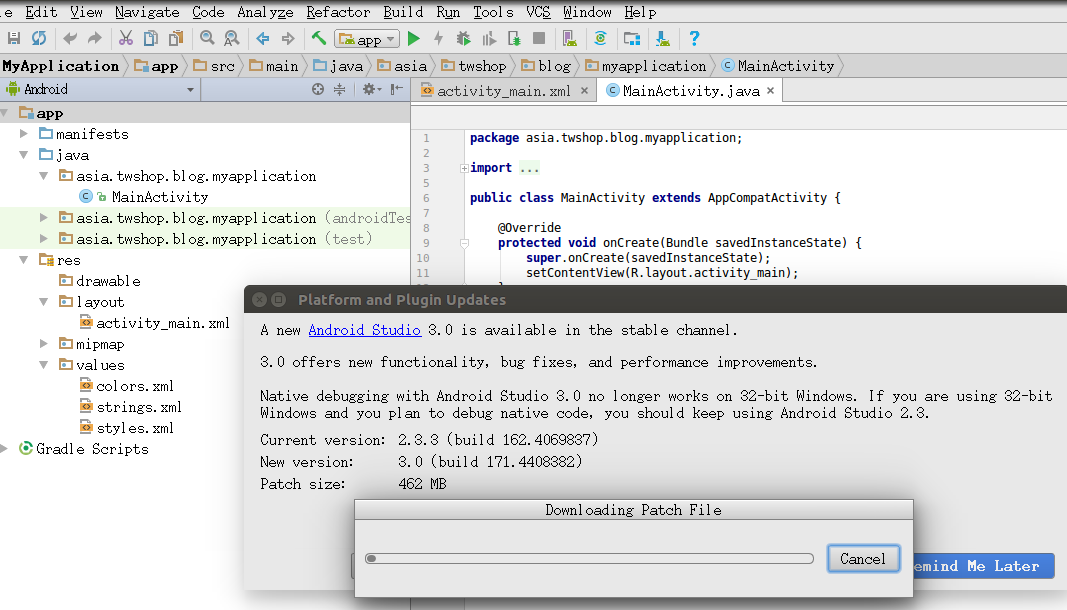Open the AVD Manager icon
Viewport: 1067px width, 610px height.
click(x=570, y=39)
